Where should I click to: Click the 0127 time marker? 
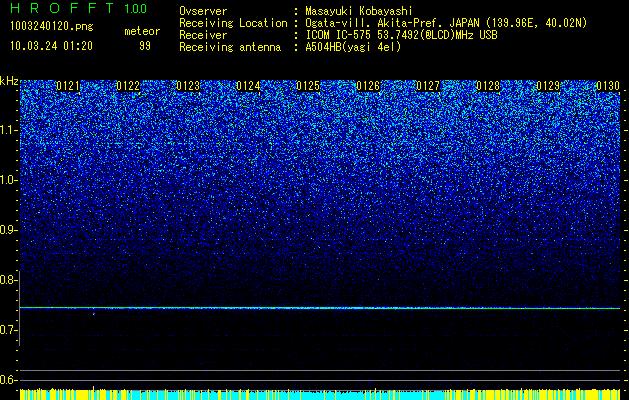428,86
